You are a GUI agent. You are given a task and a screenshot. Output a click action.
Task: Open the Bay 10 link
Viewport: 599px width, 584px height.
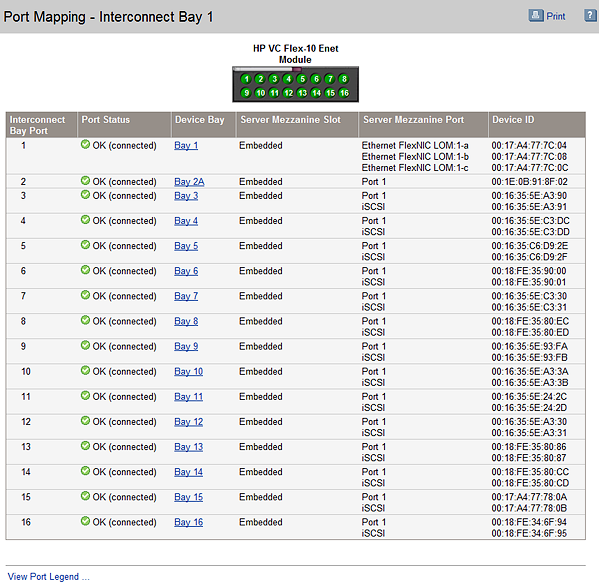tap(188, 372)
